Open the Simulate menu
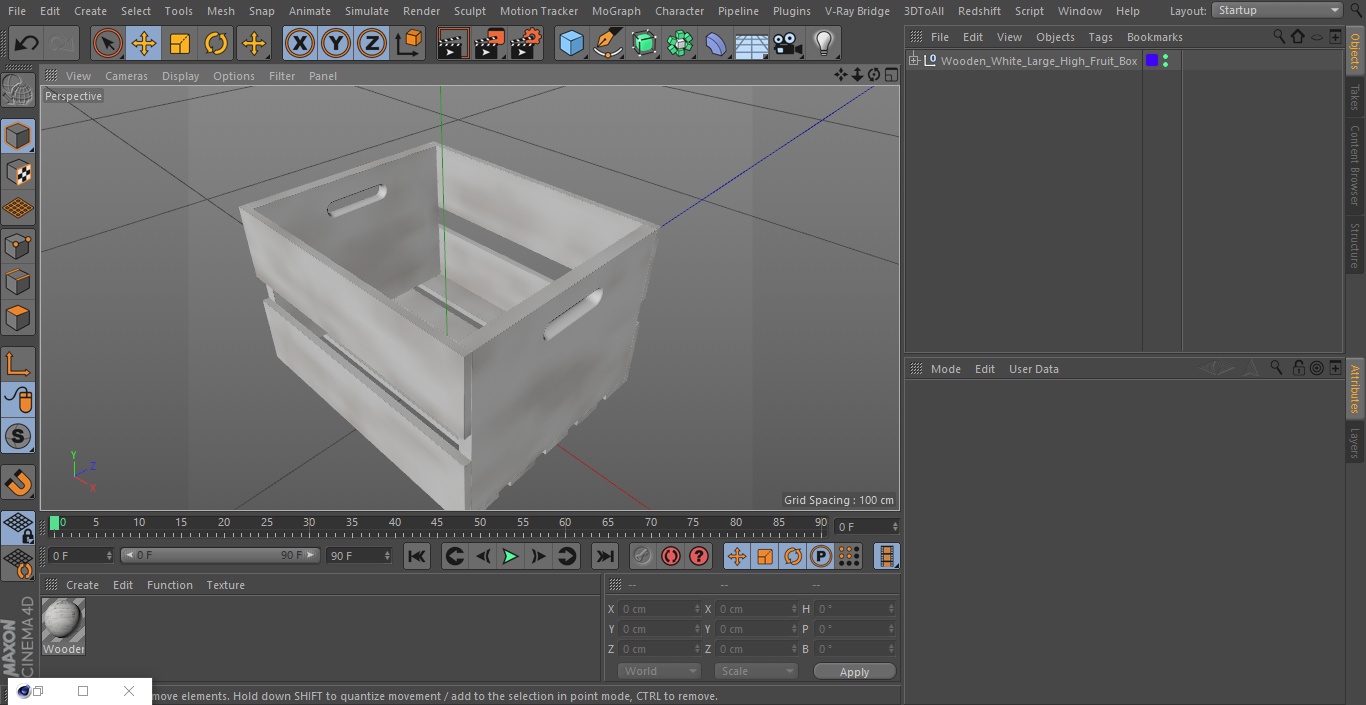This screenshot has width=1366, height=705. tap(367, 11)
